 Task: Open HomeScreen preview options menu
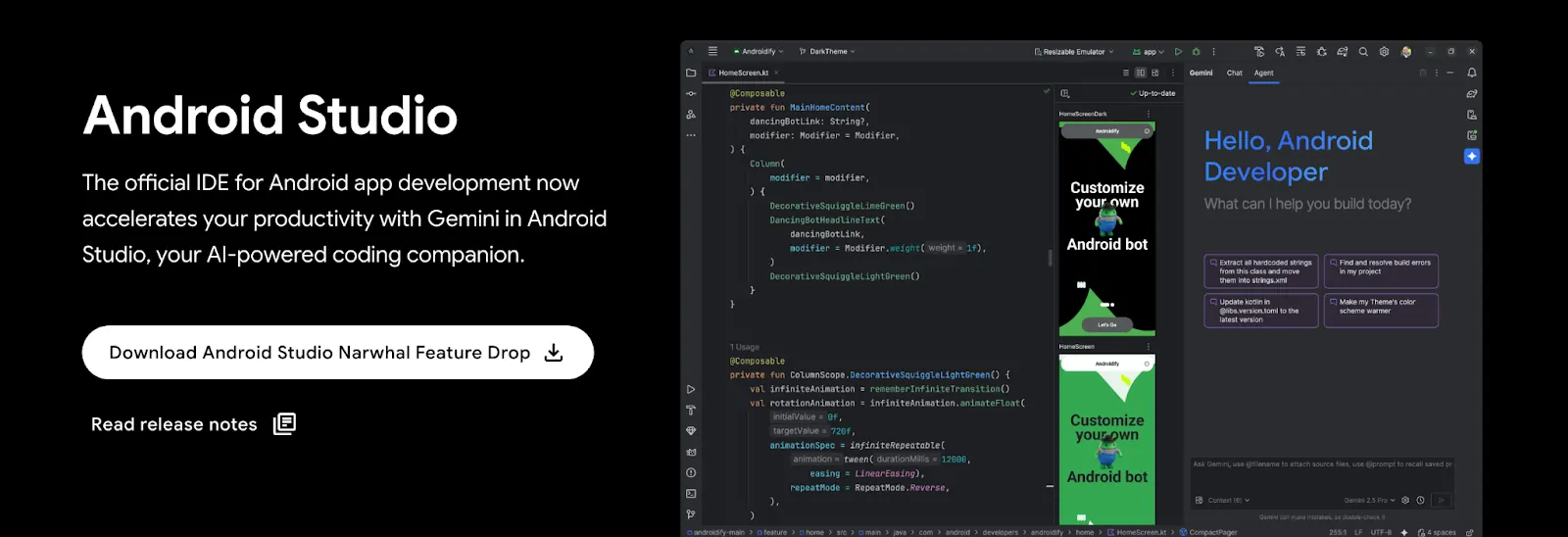coord(1149,346)
